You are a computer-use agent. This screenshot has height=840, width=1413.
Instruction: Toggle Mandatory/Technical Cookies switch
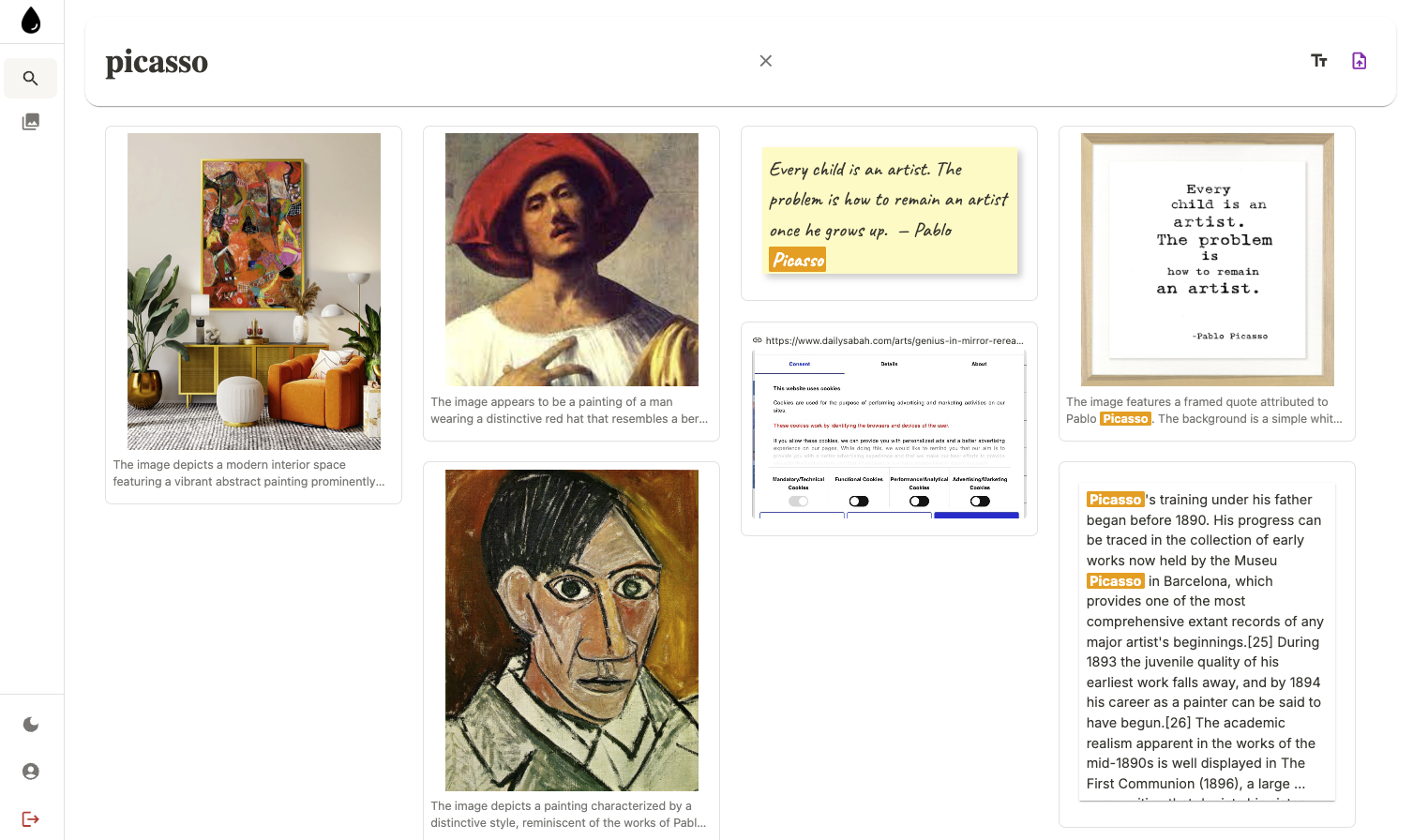[x=798, y=502]
